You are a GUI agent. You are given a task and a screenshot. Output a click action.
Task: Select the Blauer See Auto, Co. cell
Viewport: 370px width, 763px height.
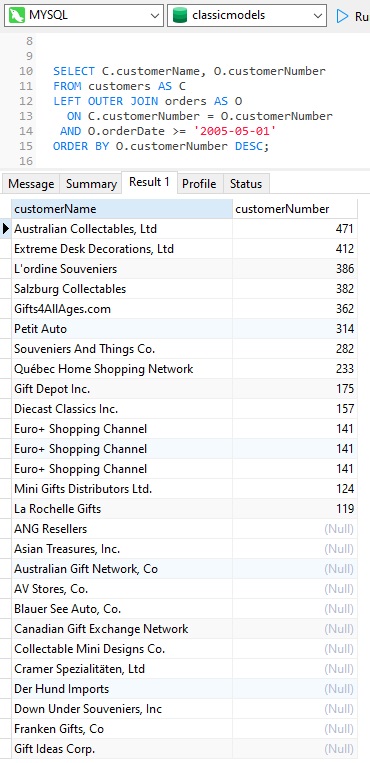pyautogui.click(x=122, y=609)
